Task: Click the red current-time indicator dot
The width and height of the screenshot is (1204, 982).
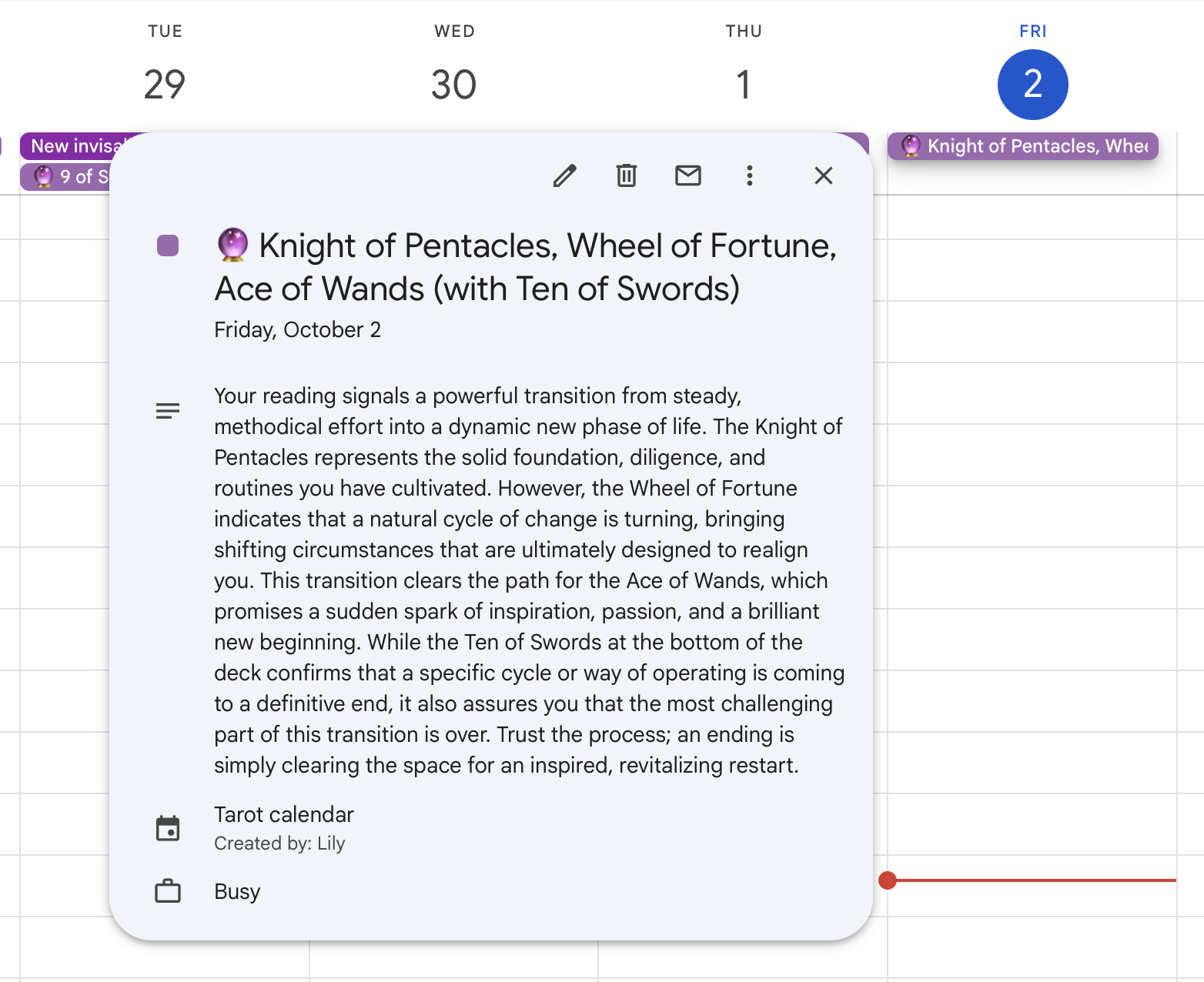Action: [x=888, y=880]
